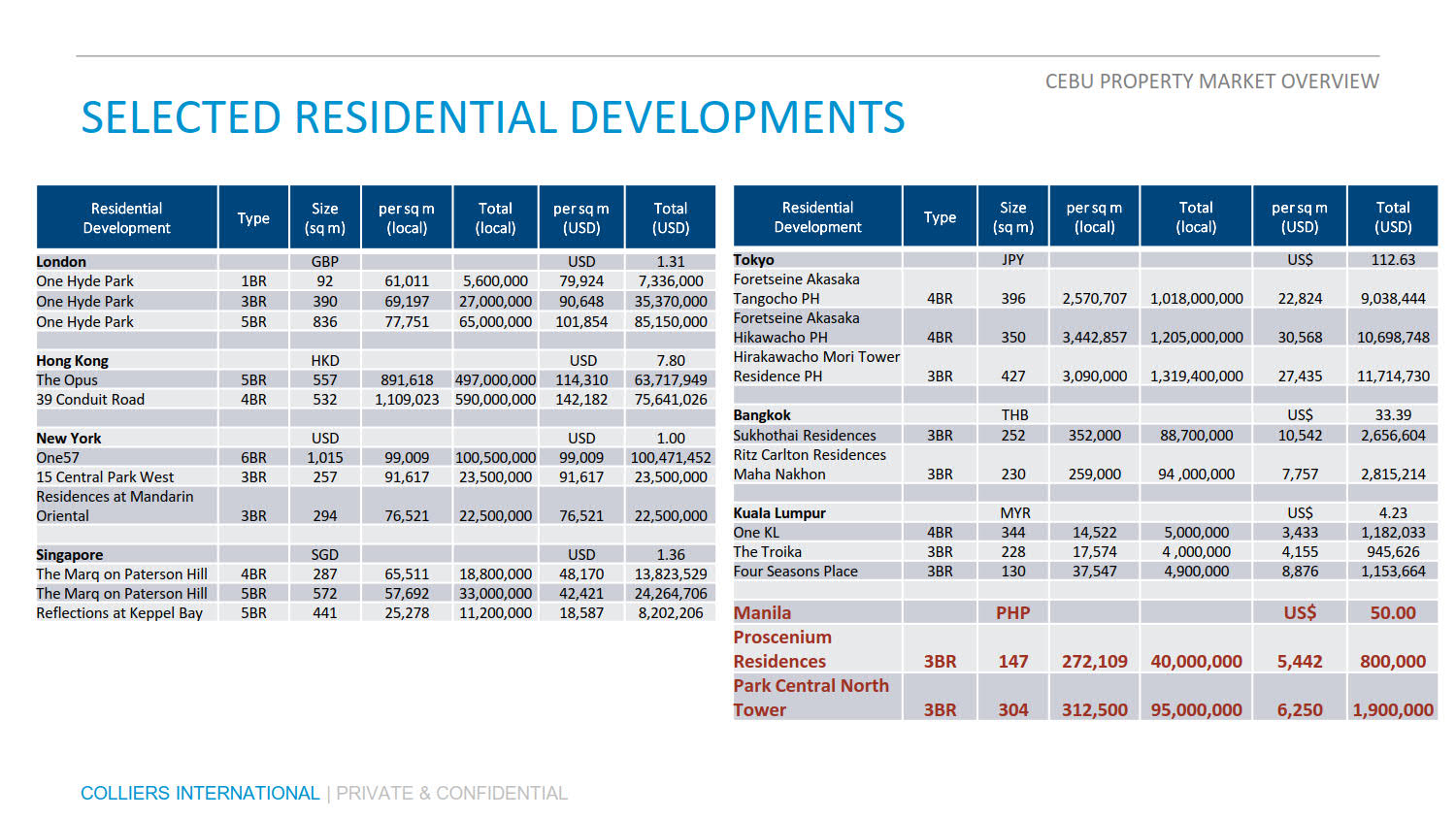Click the 'Cebu Property Market Overview' header text
Viewport: 1456px width, 819px height.
point(1211,82)
